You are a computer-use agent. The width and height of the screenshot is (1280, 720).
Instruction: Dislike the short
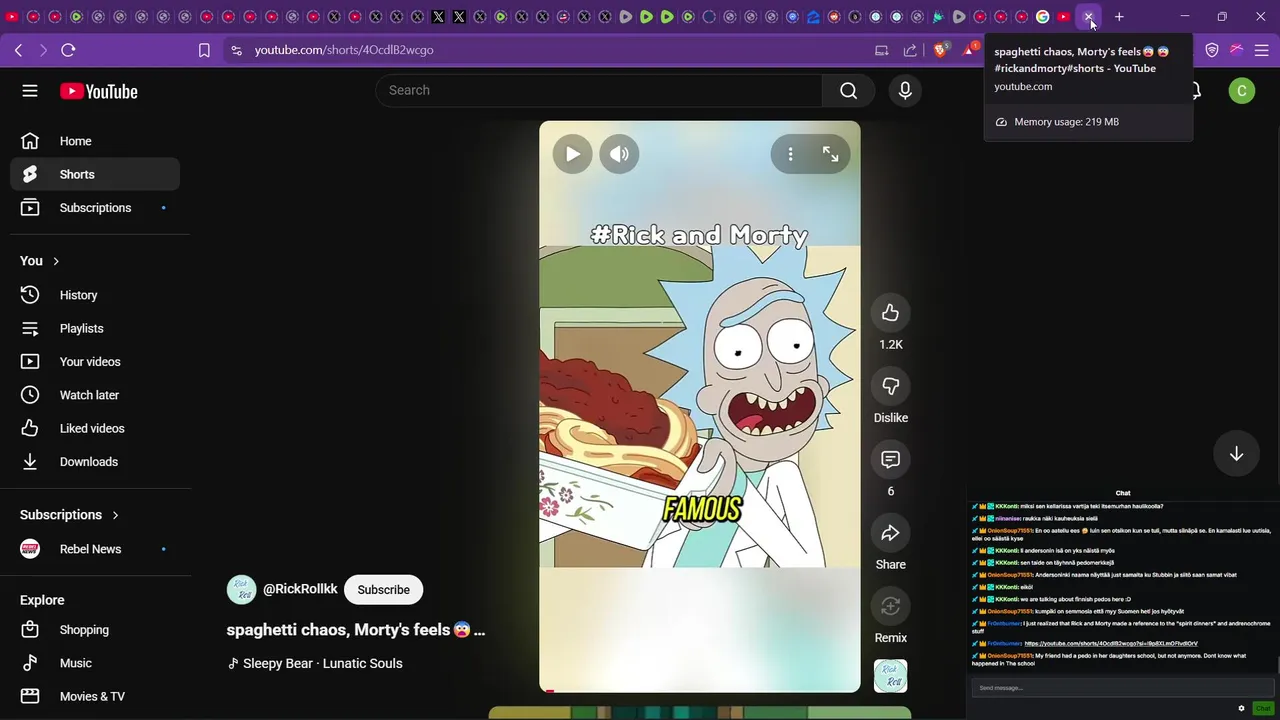point(890,386)
